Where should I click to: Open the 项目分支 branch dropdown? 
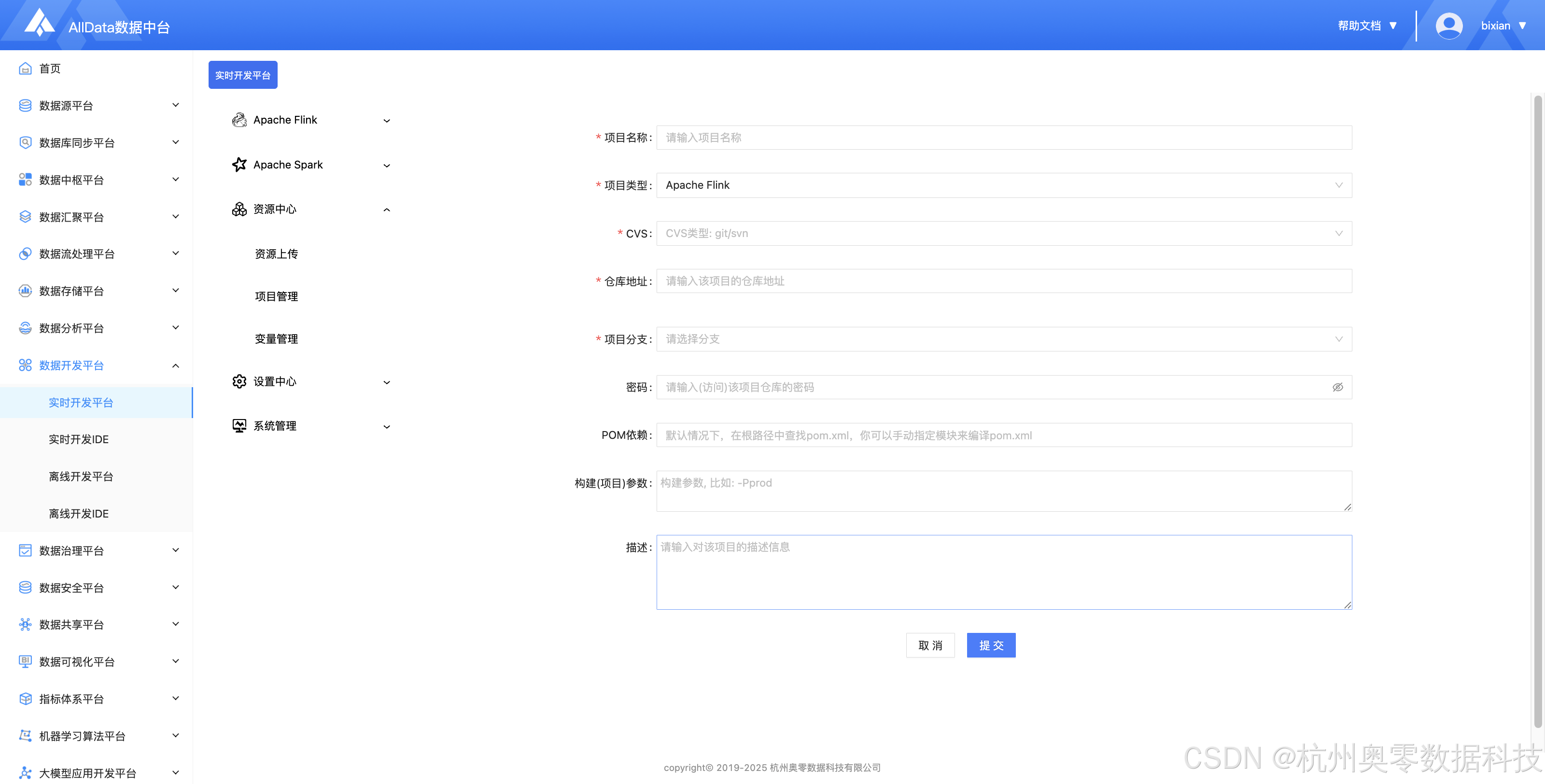pos(1003,339)
